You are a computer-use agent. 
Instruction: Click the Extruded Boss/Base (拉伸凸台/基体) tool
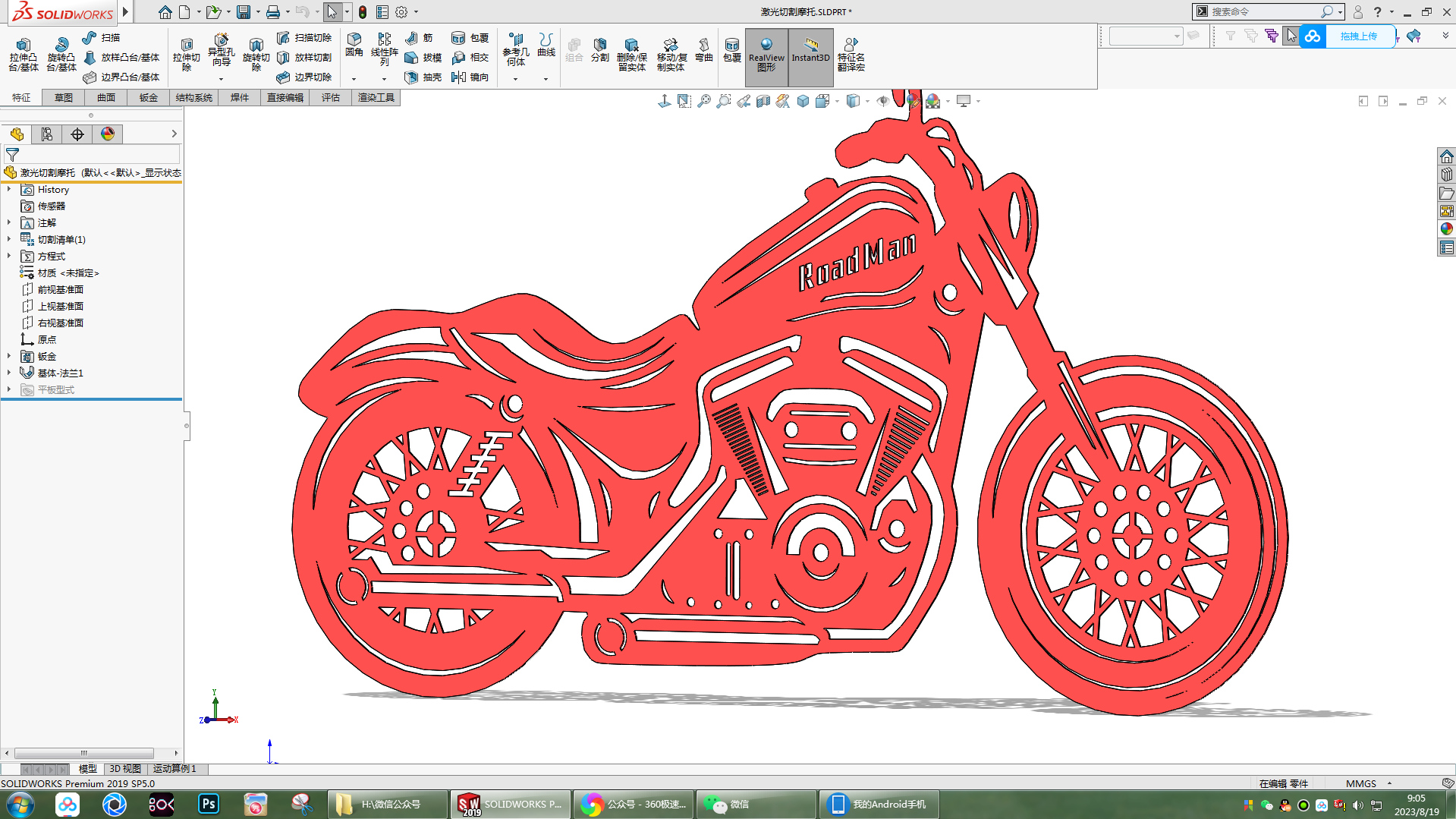coord(23,54)
